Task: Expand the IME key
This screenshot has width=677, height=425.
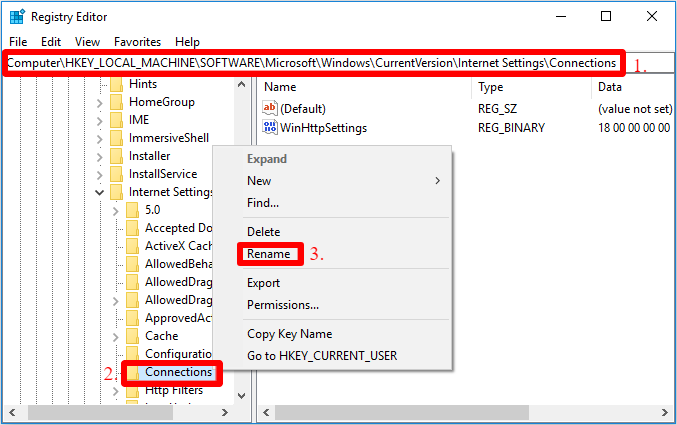Action: tap(100, 121)
